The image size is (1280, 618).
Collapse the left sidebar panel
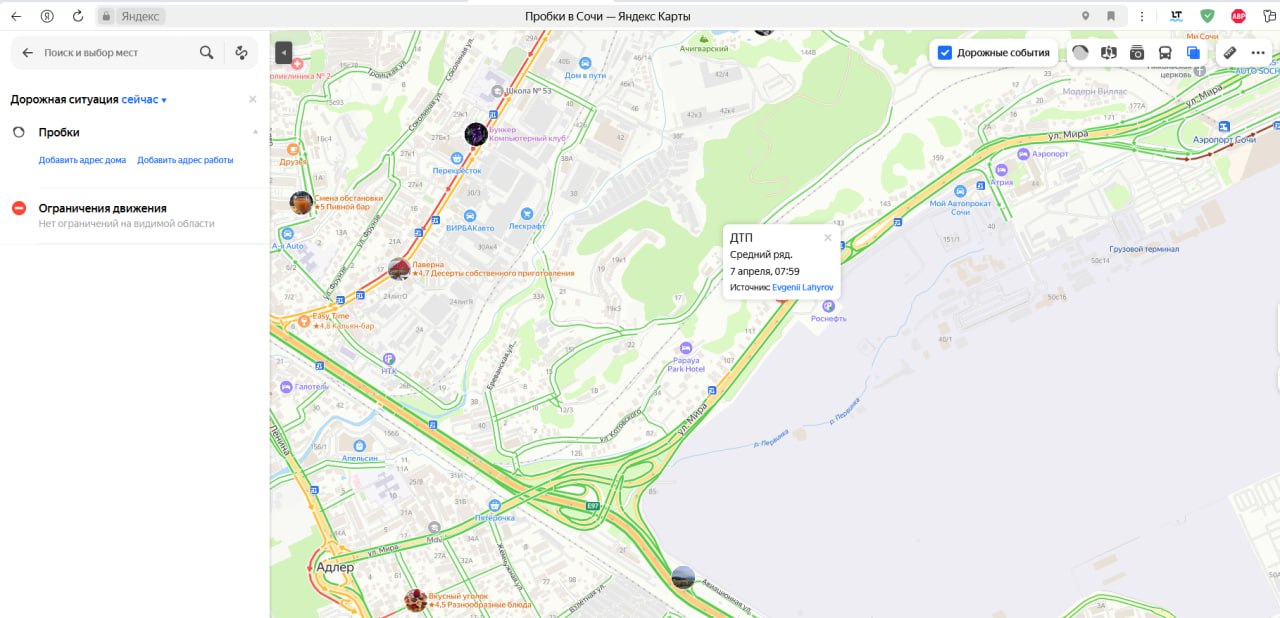(x=284, y=52)
